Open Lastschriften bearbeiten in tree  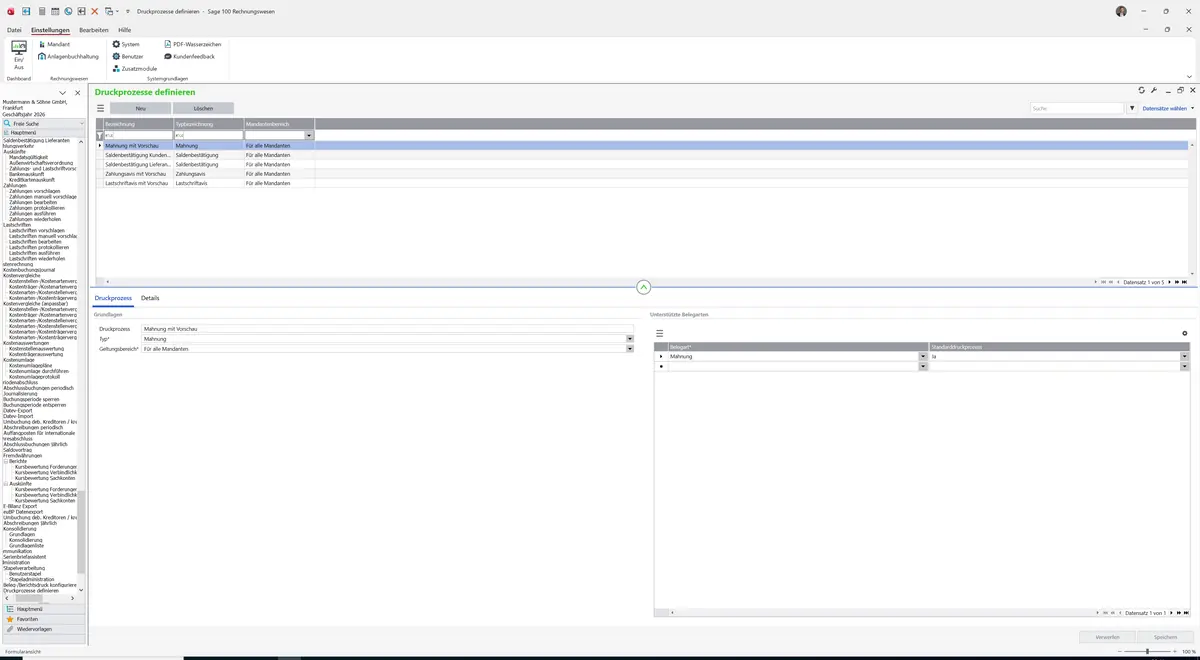click(35, 241)
